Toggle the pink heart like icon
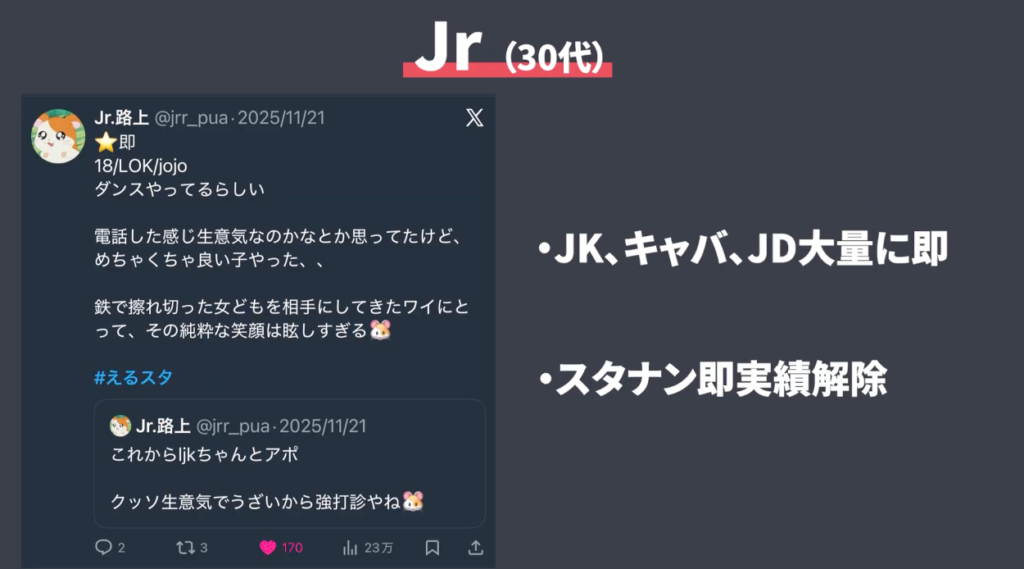This screenshot has width=1024, height=569. tap(268, 547)
